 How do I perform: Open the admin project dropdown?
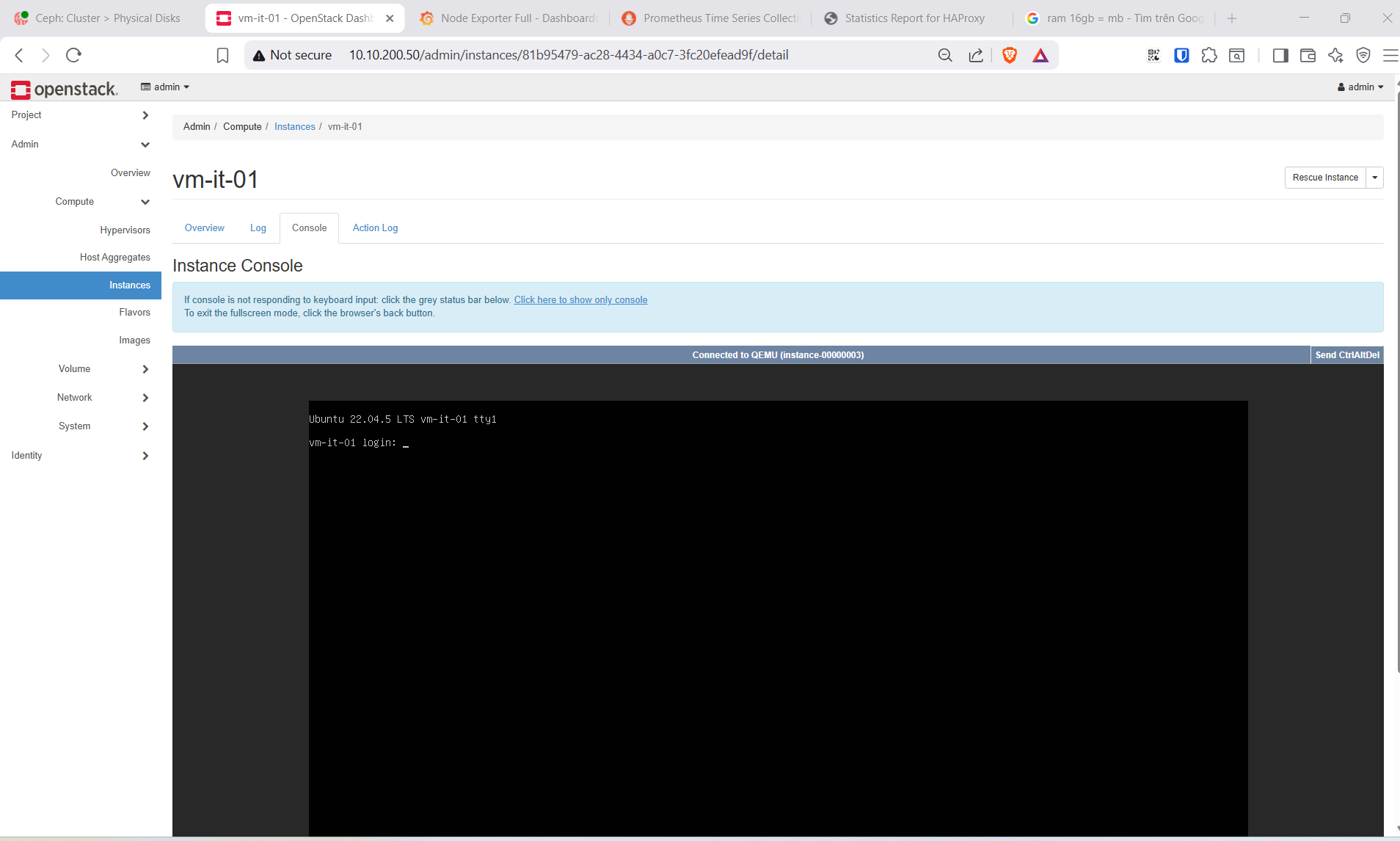(x=165, y=87)
